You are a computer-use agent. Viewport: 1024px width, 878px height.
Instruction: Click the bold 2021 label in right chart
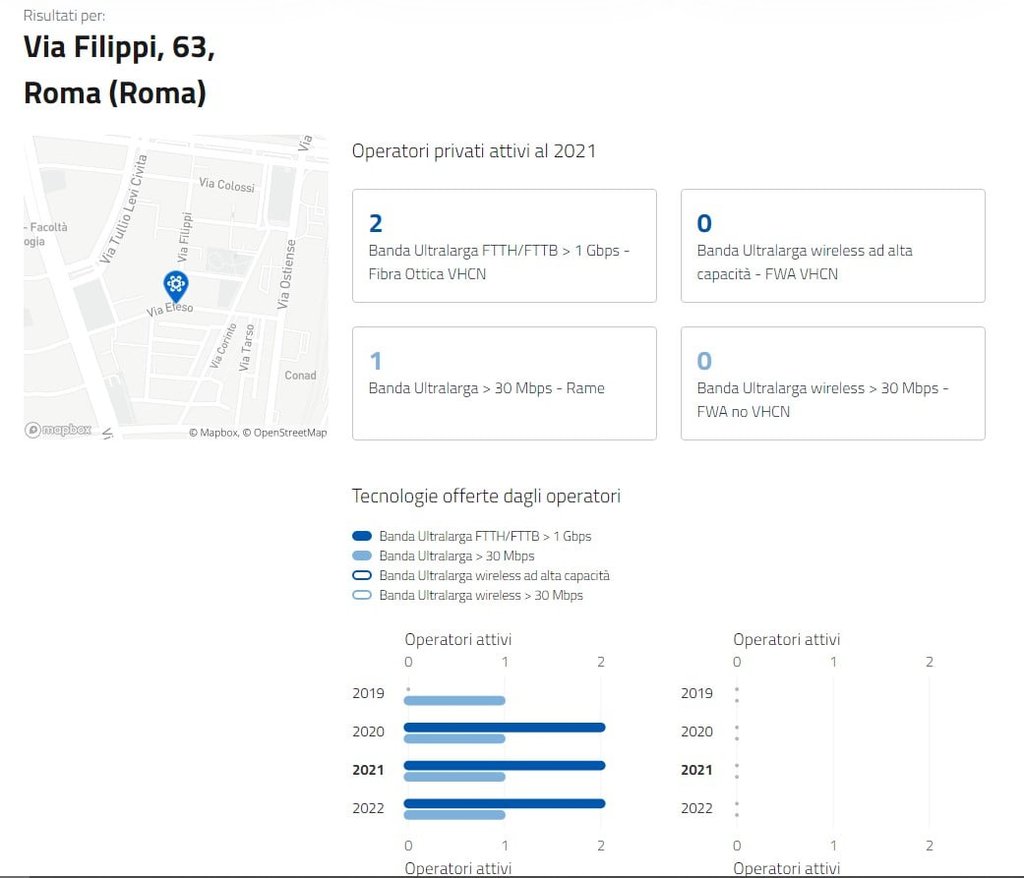point(697,770)
